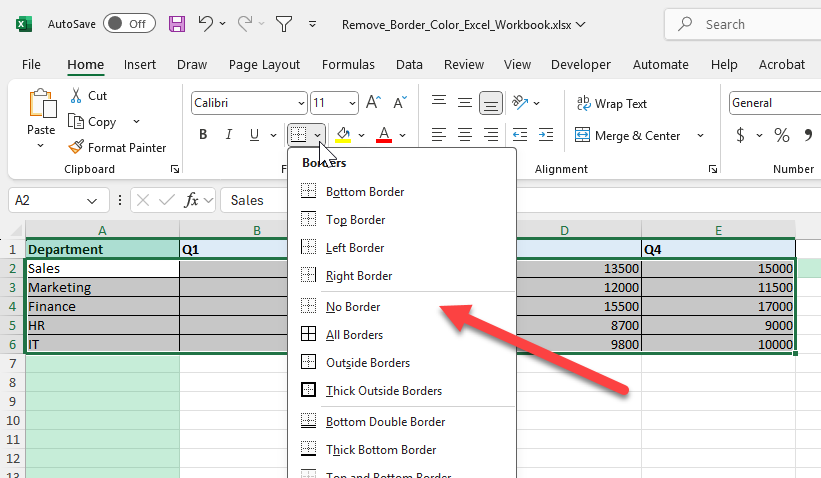The height and width of the screenshot is (478, 821).
Task: Open the Merge & Center dropdown arrow
Action: [x=700, y=135]
